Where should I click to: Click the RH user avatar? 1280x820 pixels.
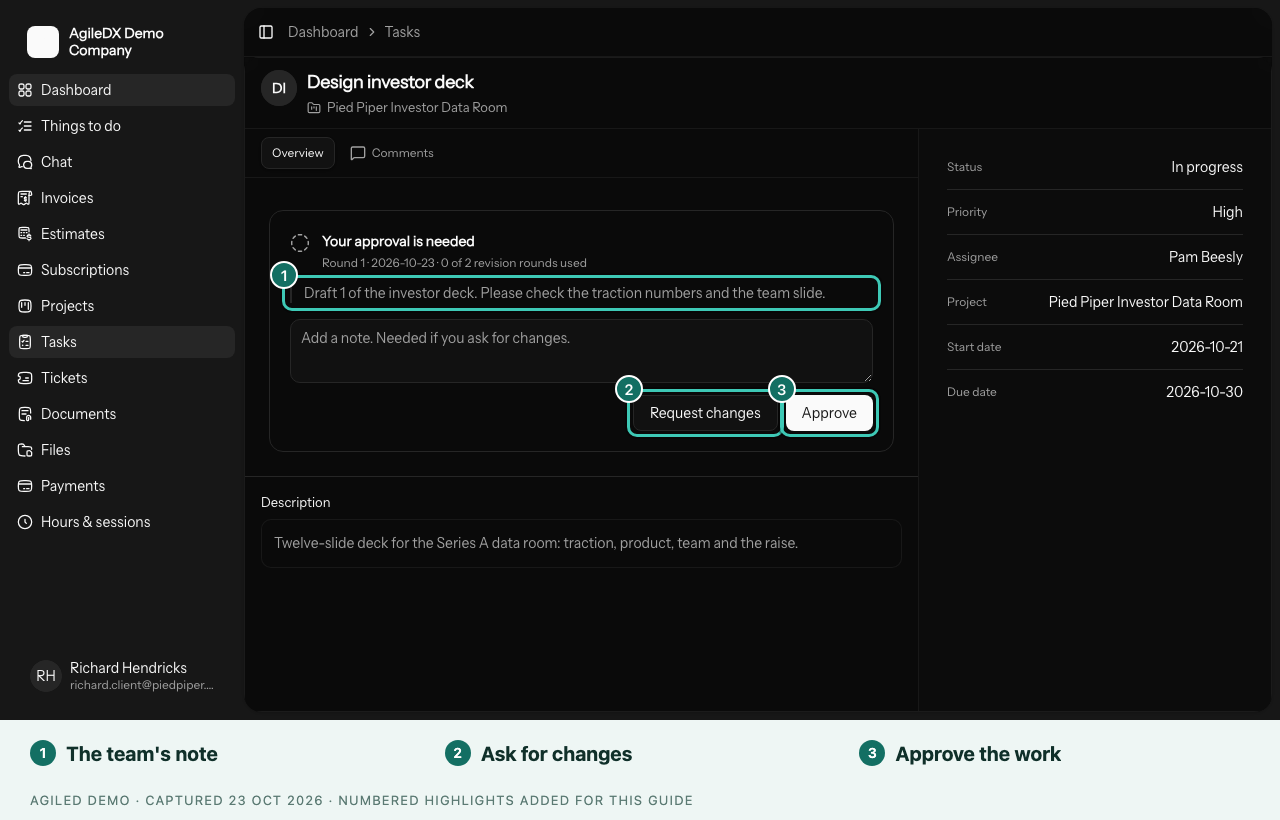(46, 676)
